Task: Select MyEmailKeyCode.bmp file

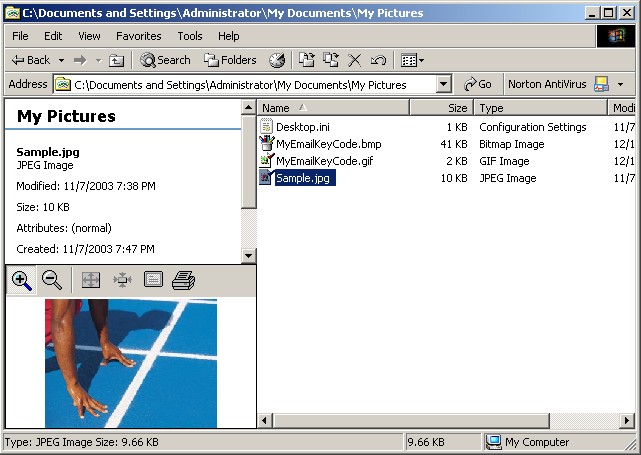Action: tap(329, 144)
